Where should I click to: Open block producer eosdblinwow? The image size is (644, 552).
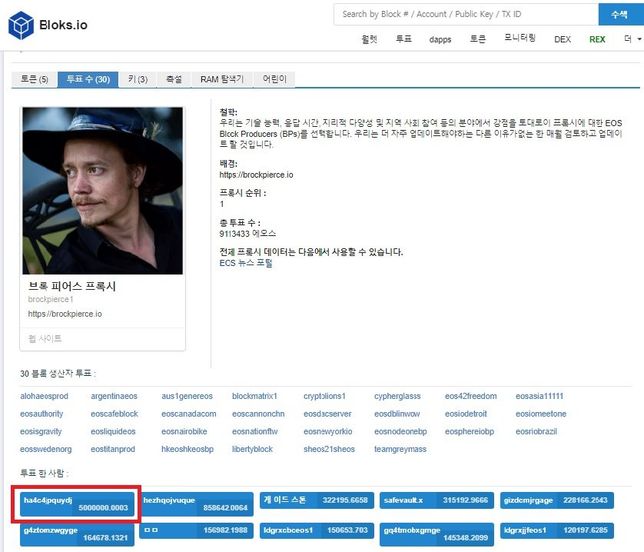[397, 414]
